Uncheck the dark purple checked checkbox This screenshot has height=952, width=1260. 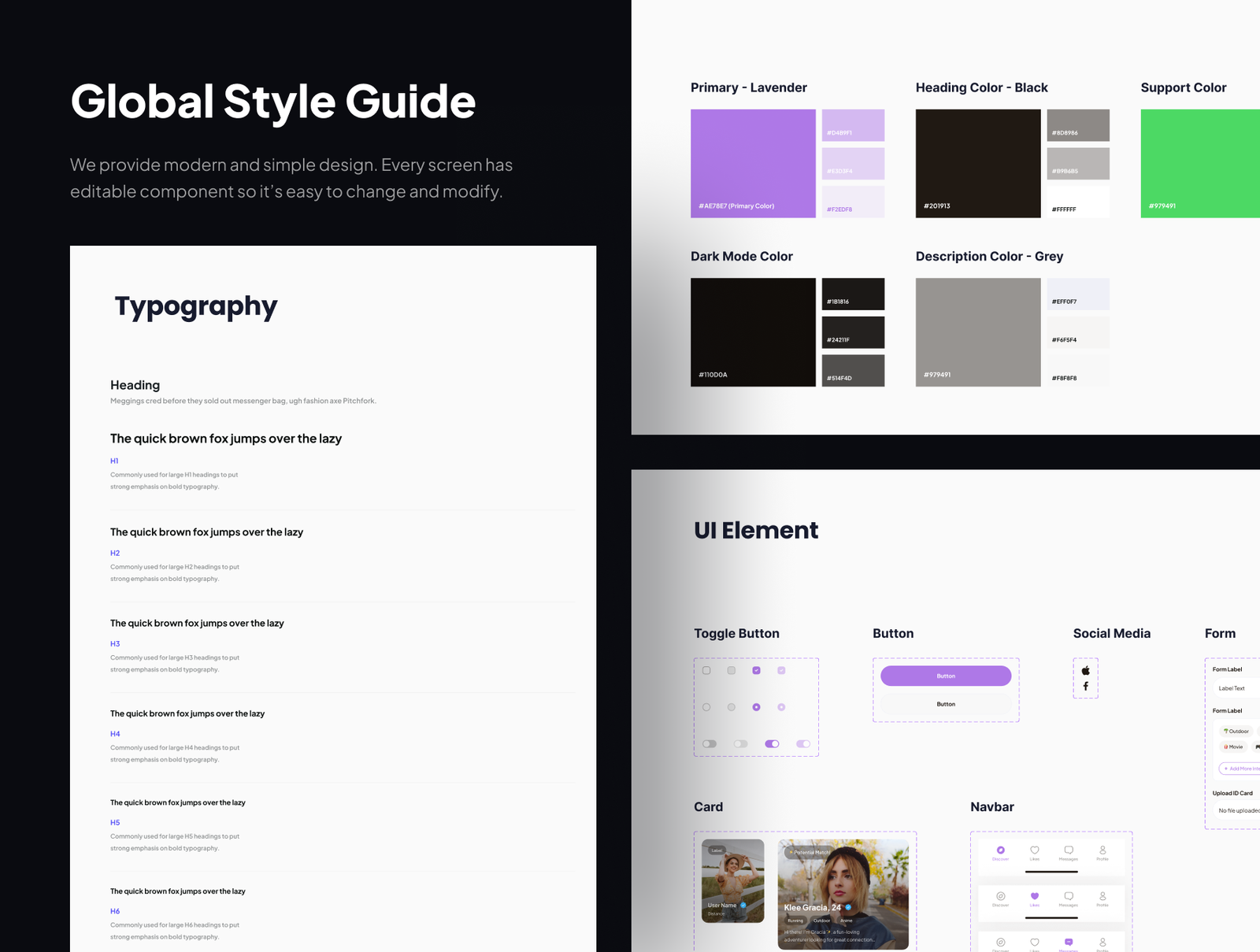pyautogui.click(x=756, y=670)
